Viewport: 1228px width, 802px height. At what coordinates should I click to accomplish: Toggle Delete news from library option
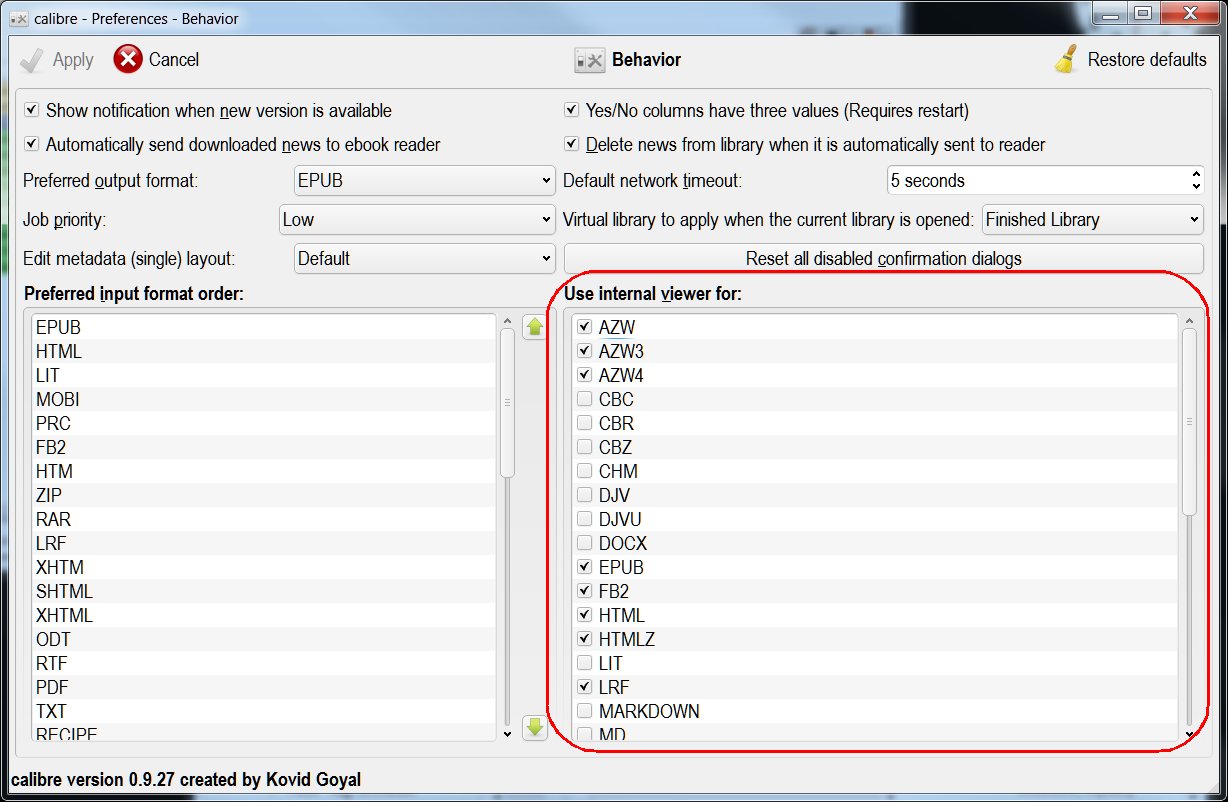pos(572,144)
